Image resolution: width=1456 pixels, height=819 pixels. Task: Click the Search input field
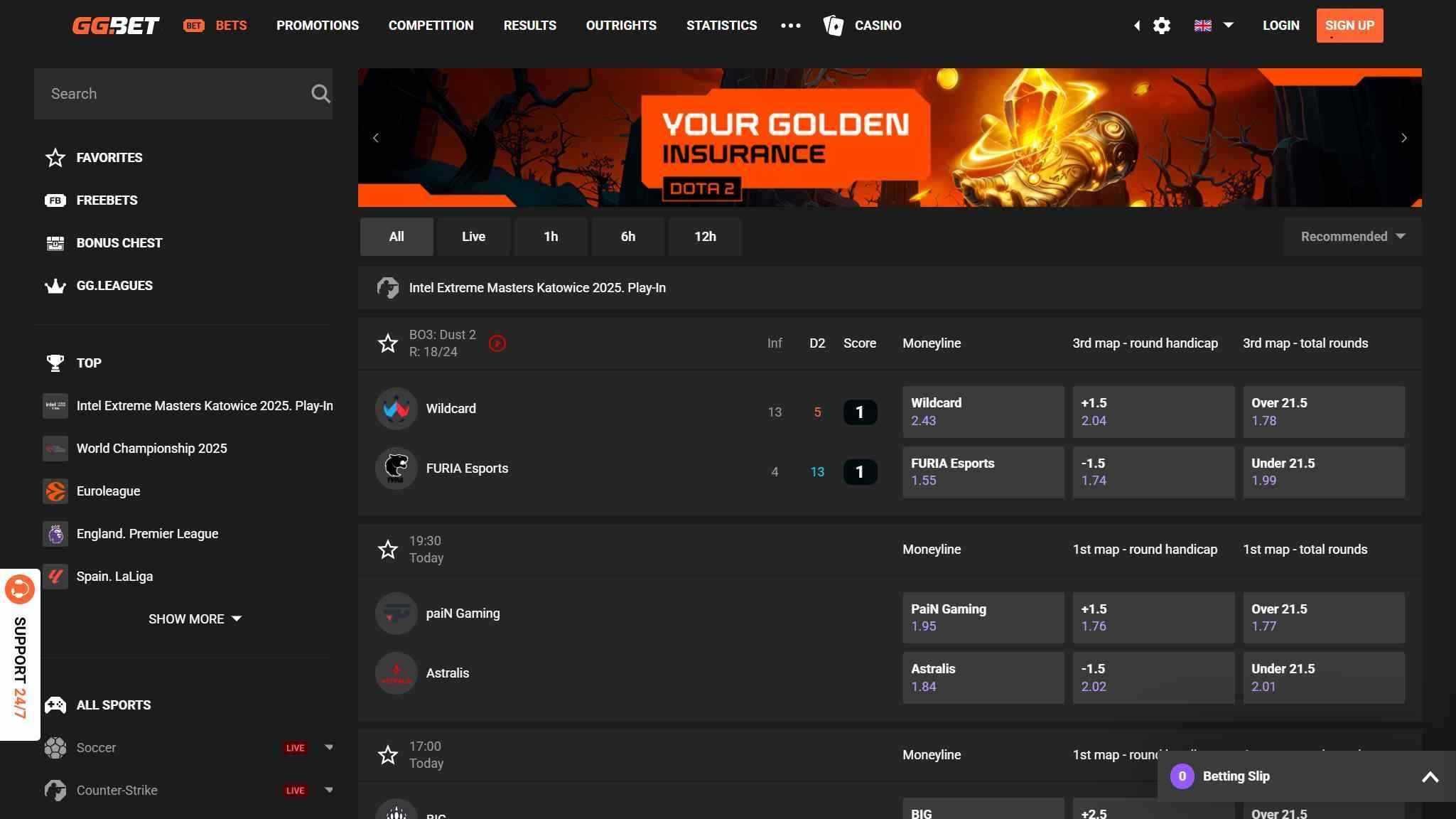(183, 94)
